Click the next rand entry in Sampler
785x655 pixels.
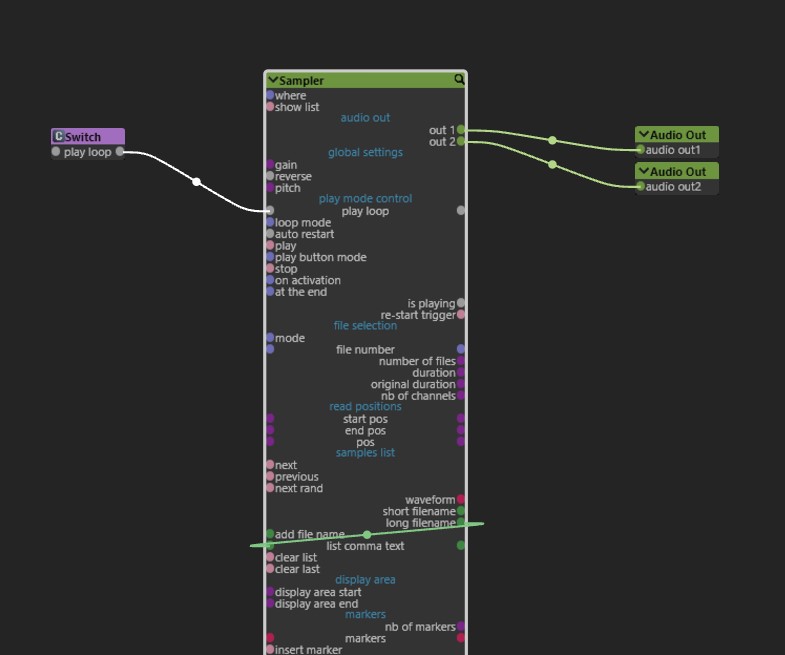[x=298, y=488]
